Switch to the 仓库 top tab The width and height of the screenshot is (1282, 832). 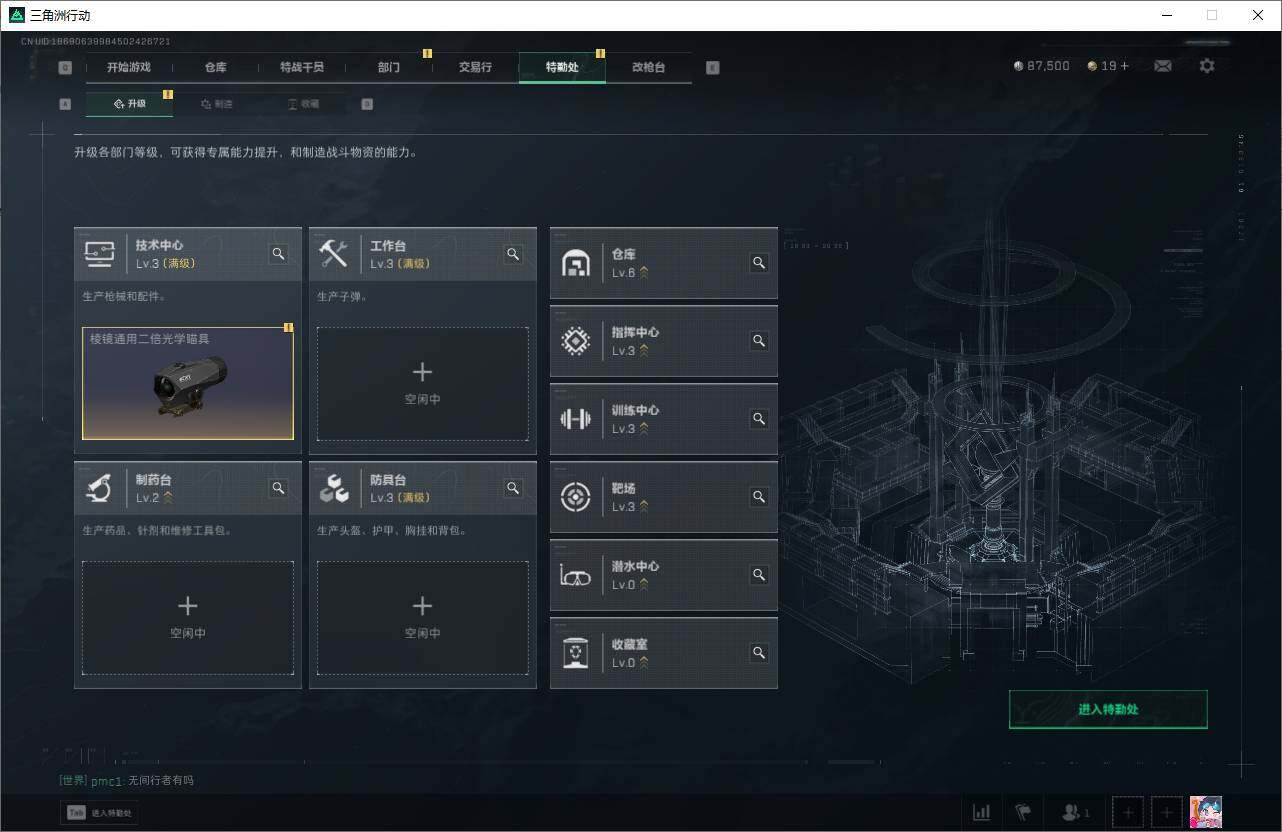[x=215, y=67]
